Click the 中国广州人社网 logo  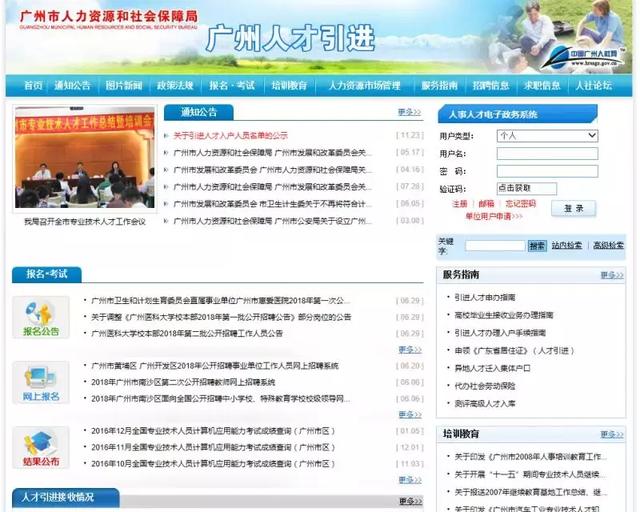584,58
